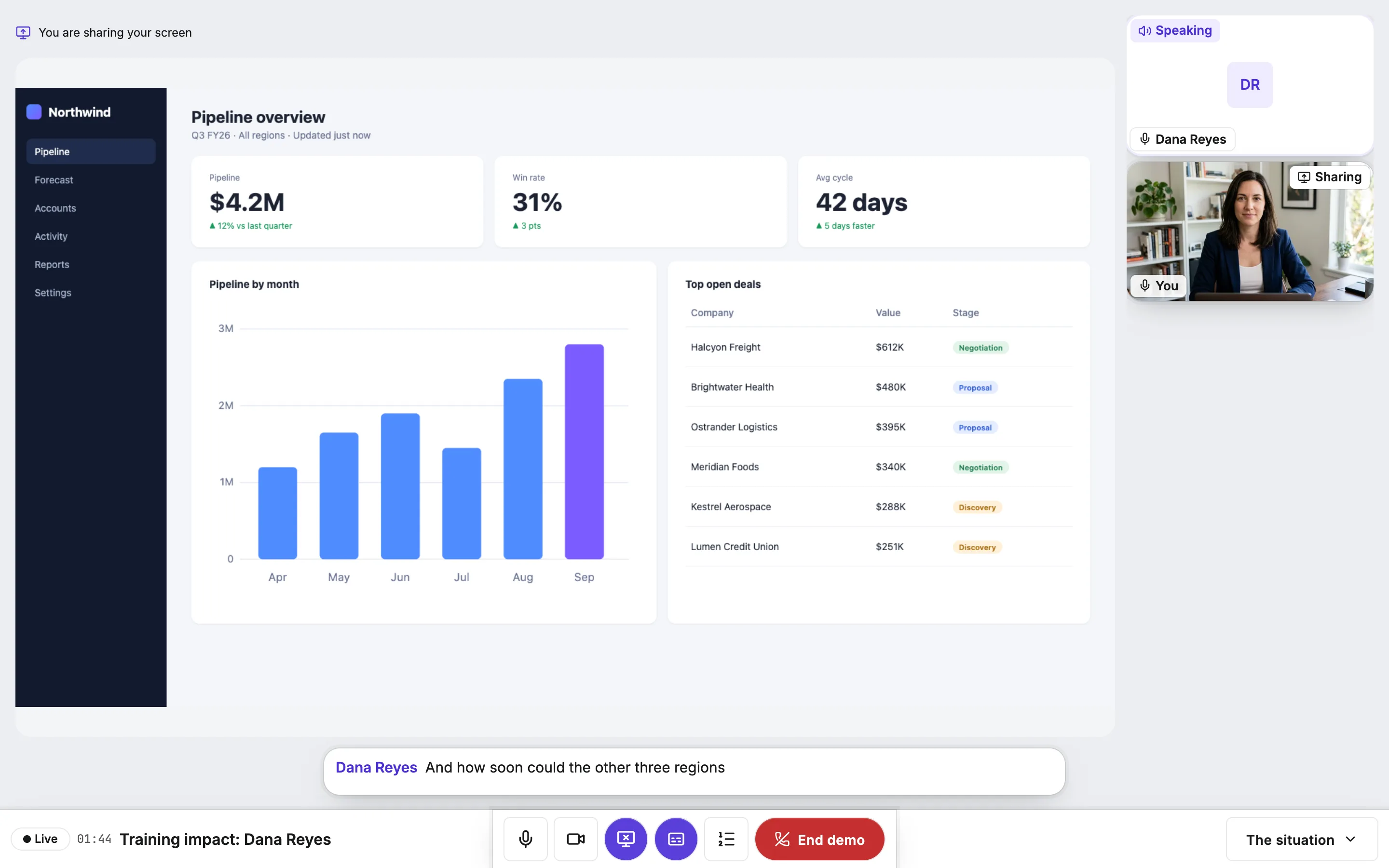Click the 42 days Avg cycle value
1389x868 pixels.
coord(861,202)
